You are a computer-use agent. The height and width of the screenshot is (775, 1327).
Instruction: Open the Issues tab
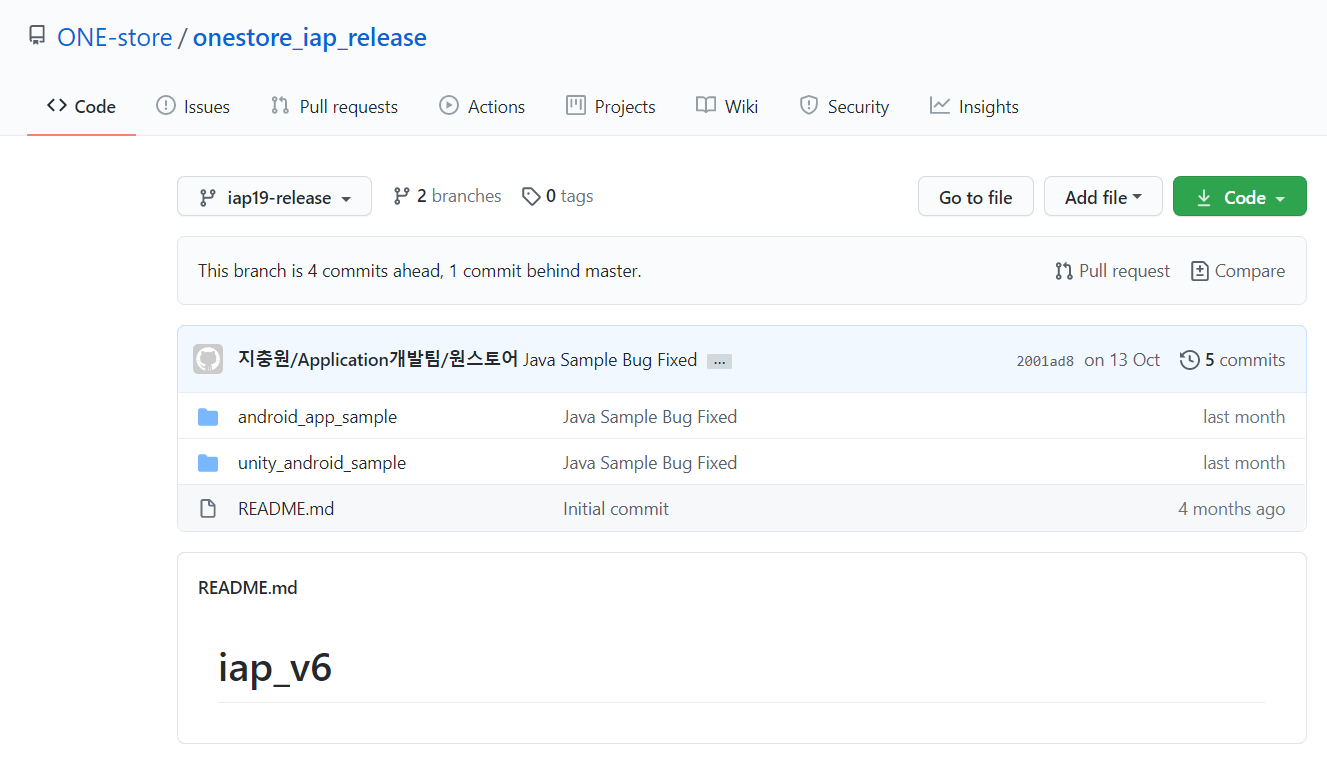(x=193, y=106)
